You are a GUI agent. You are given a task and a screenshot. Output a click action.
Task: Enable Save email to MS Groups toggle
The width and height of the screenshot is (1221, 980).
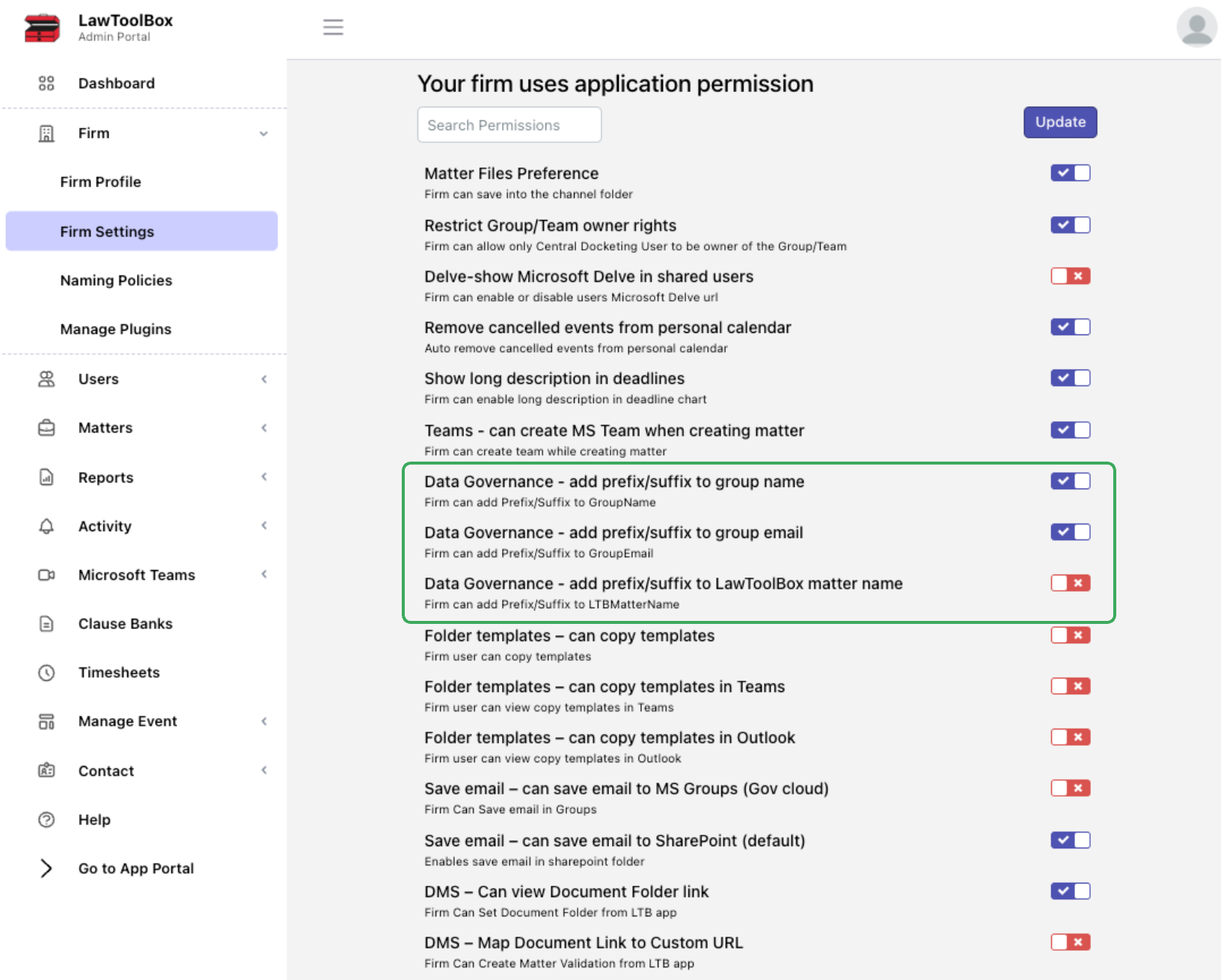click(1070, 788)
